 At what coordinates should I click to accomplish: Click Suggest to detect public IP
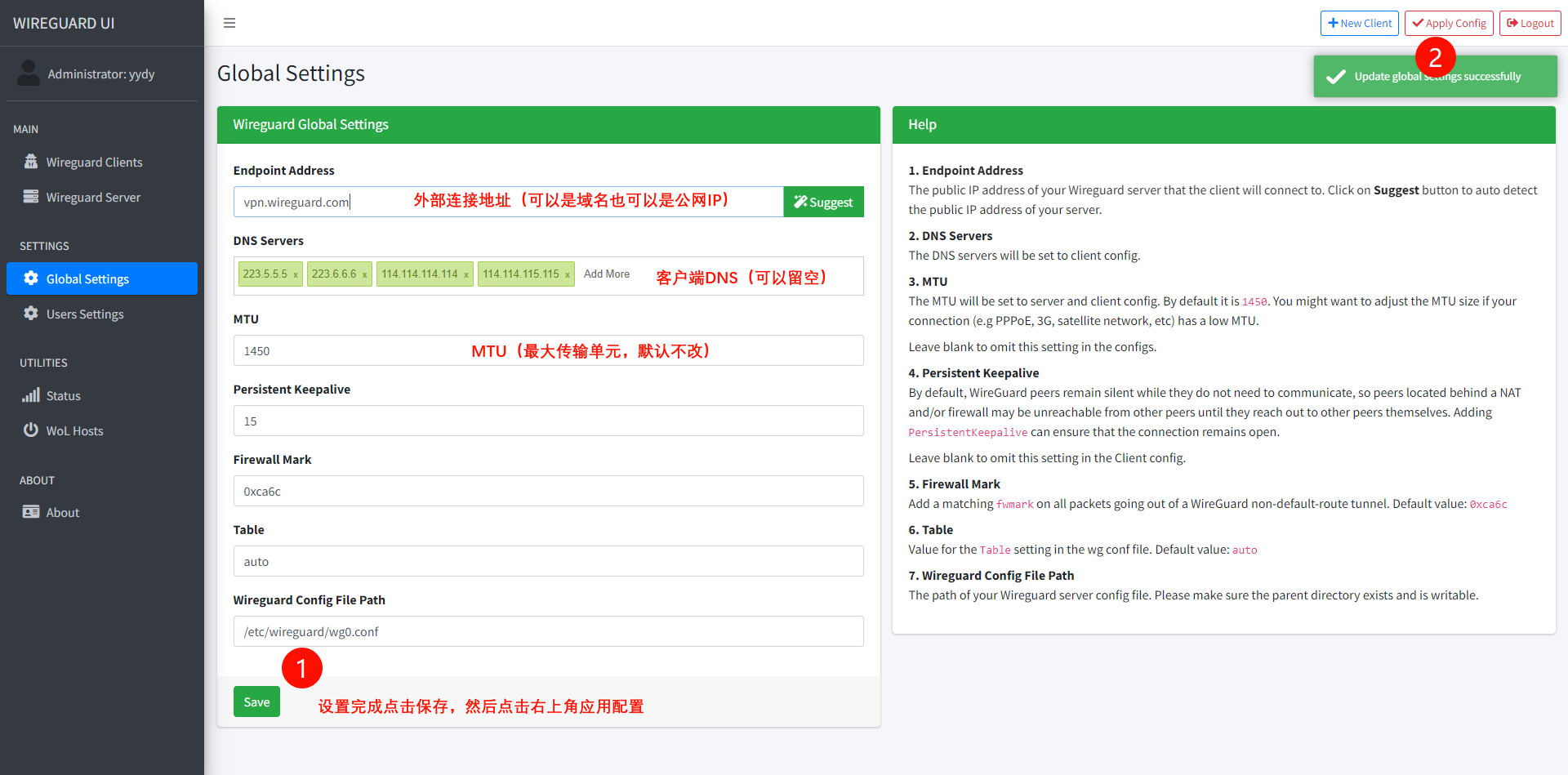pyautogui.click(x=823, y=202)
